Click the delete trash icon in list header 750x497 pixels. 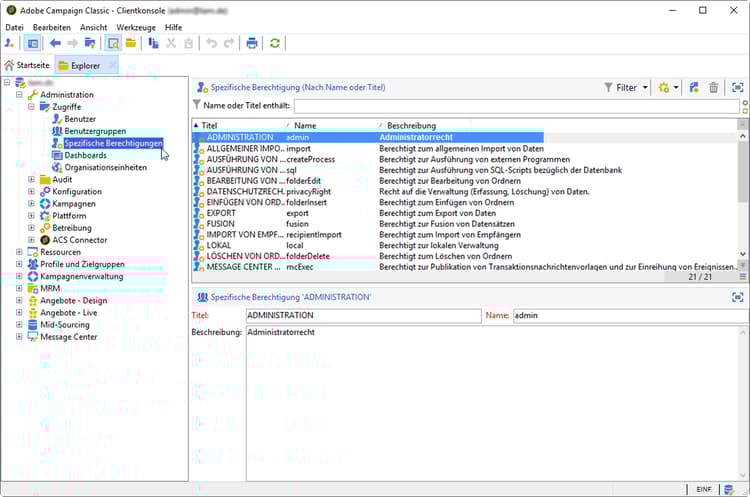714,88
